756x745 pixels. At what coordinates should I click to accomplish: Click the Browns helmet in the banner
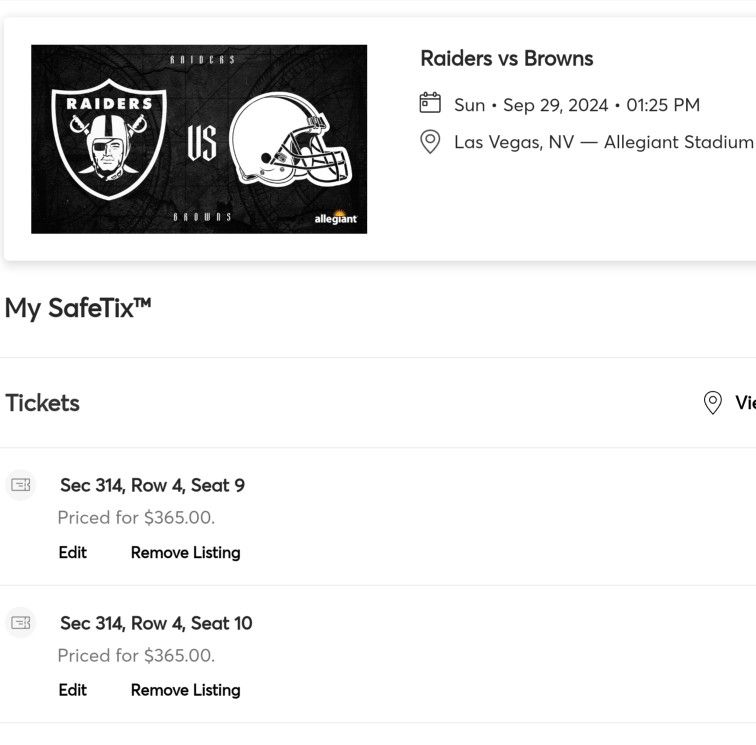(289, 140)
